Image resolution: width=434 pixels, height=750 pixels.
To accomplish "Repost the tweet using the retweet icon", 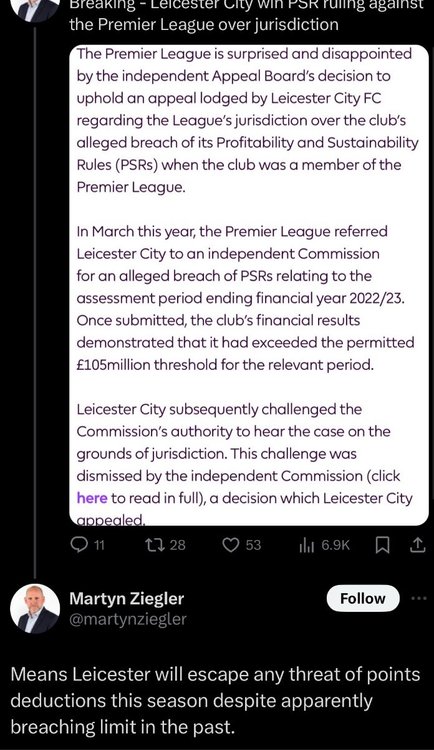I will [155, 545].
